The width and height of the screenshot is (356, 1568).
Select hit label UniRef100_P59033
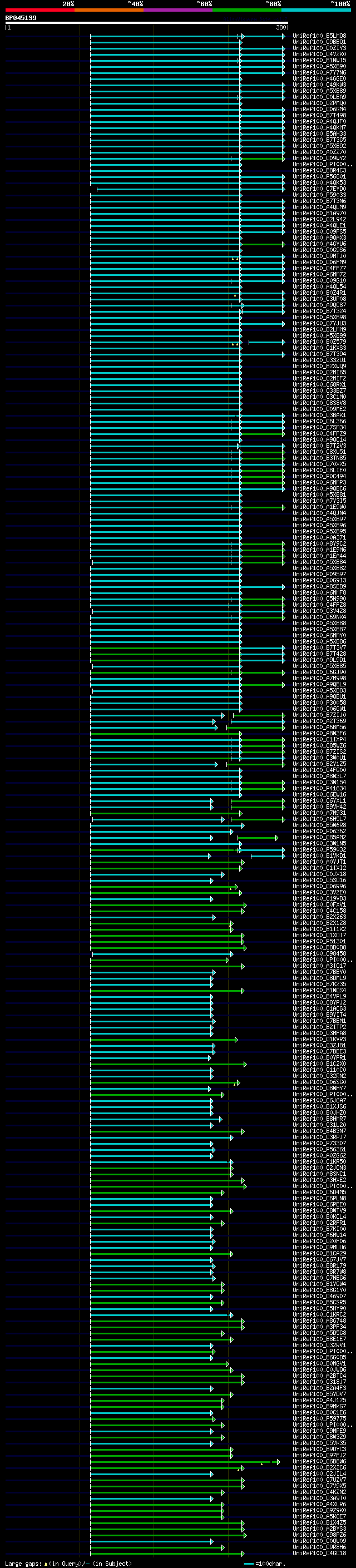click(319, 195)
